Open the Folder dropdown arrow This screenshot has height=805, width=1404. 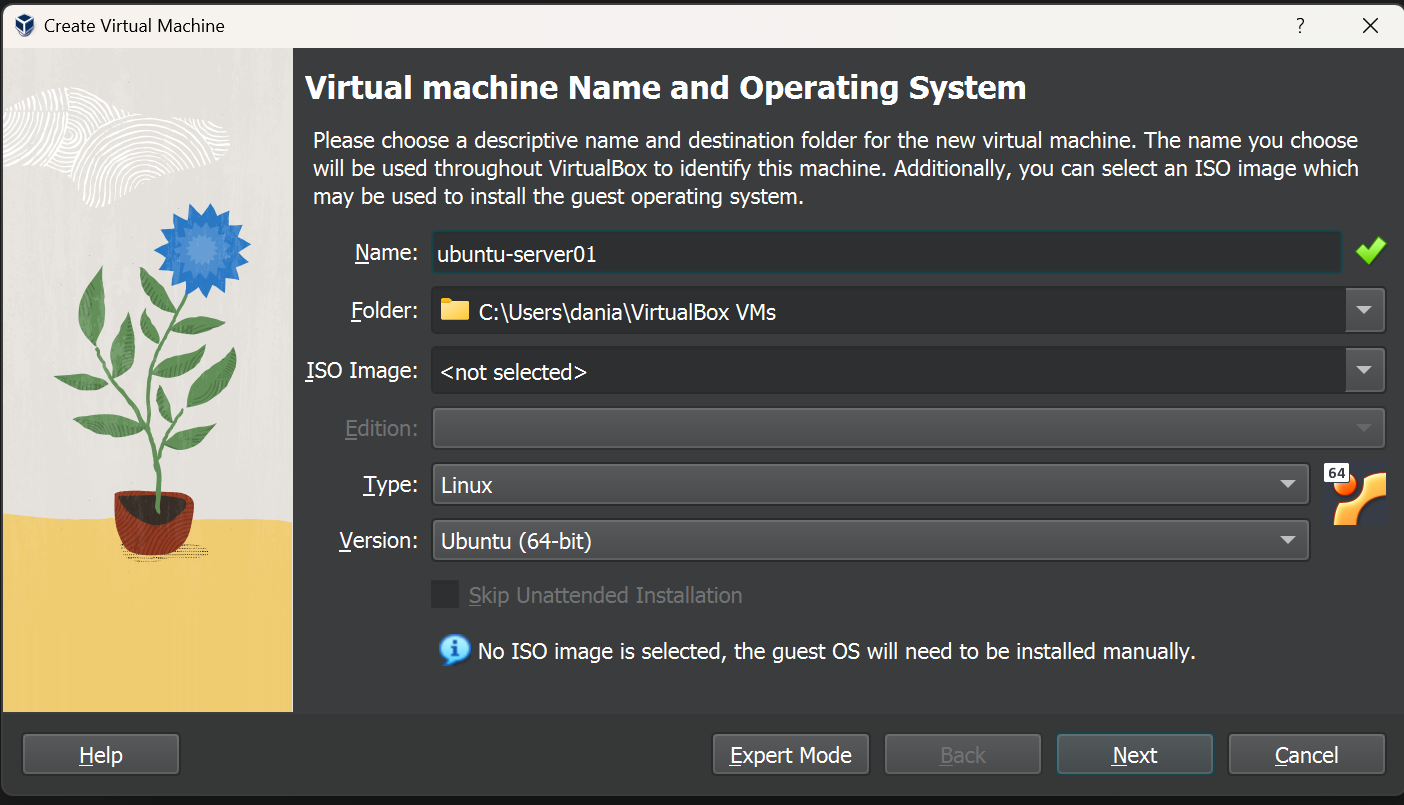coord(1364,310)
